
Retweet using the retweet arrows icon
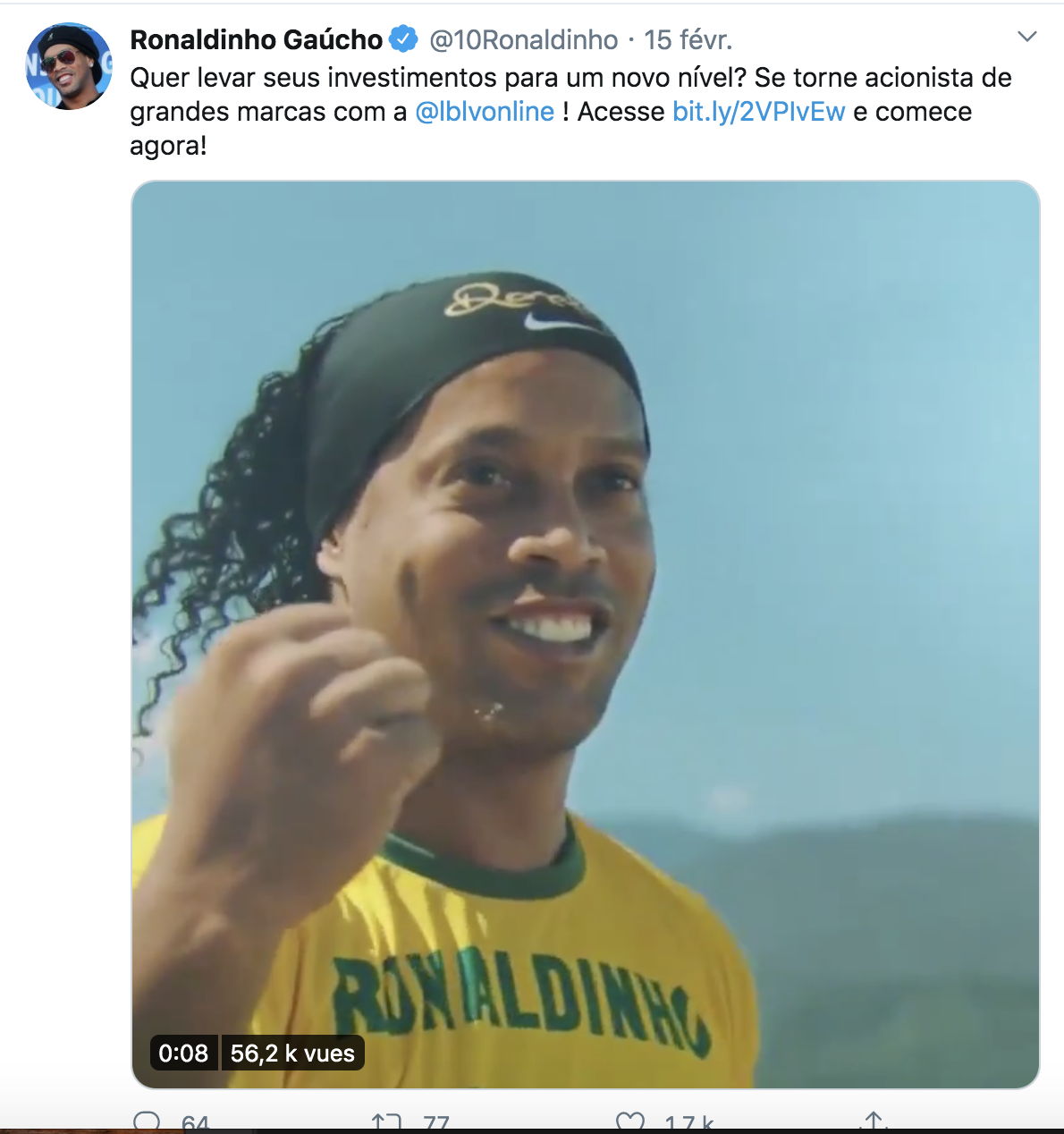(x=386, y=1121)
